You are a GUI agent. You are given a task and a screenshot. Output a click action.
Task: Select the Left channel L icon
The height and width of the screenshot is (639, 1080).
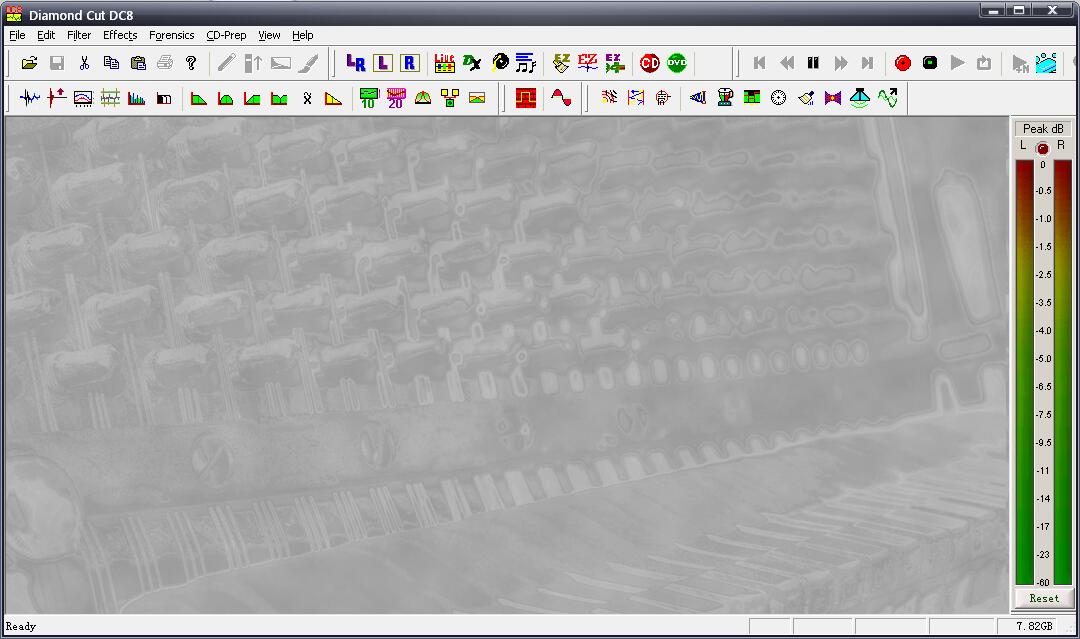click(x=382, y=63)
